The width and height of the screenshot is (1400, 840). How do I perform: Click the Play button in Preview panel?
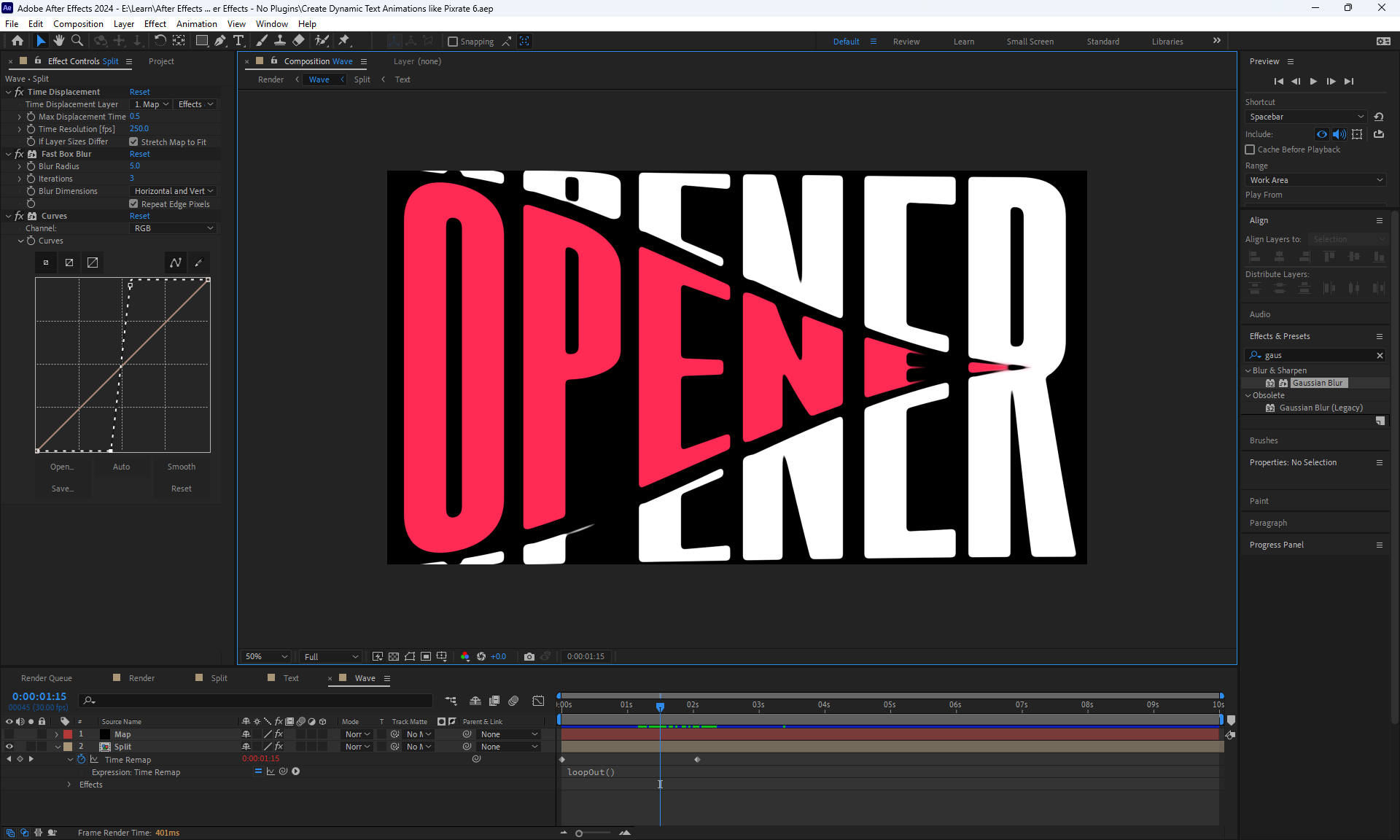tap(1313, 81)
